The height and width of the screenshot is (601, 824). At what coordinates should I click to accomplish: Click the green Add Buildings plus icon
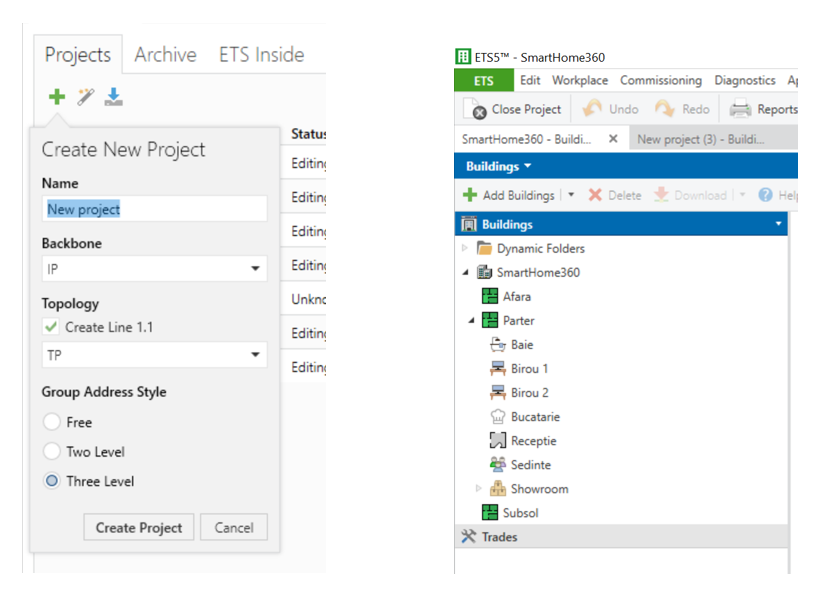click(469, 195)
